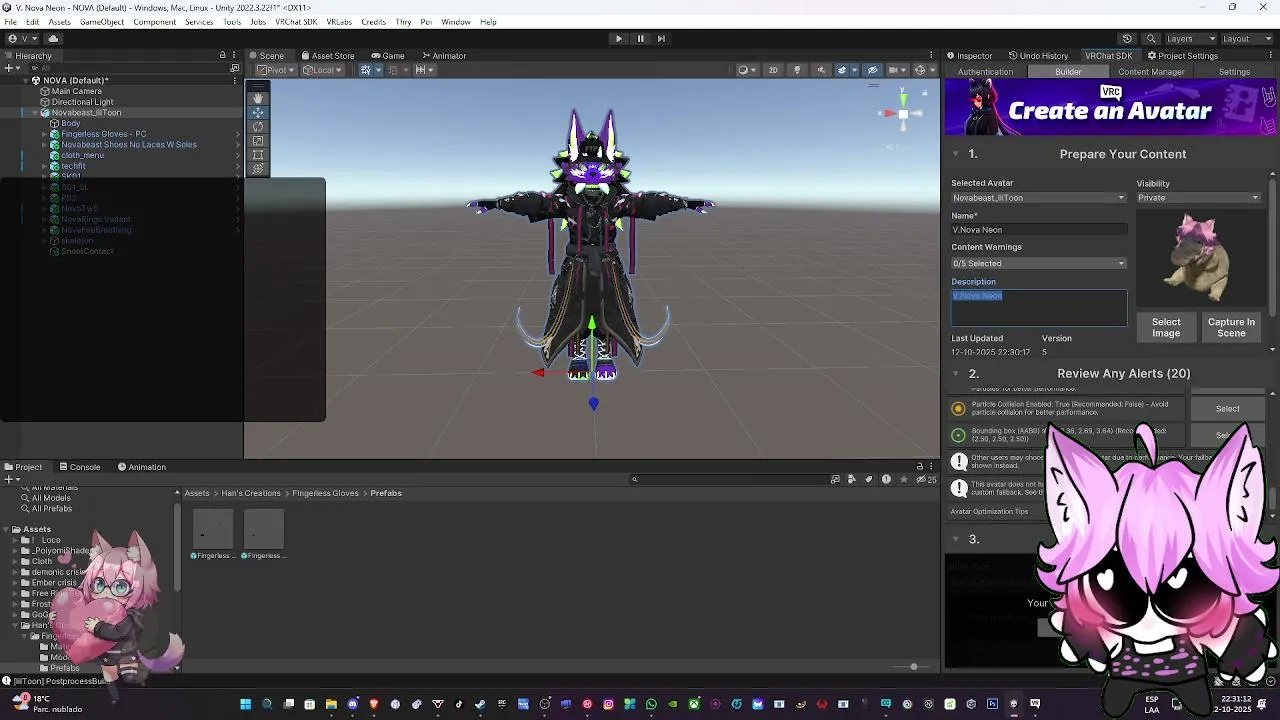Viewport: 1280px width, 720px height.
Task: Click the Select Image button
Action: pos(1166,327)
